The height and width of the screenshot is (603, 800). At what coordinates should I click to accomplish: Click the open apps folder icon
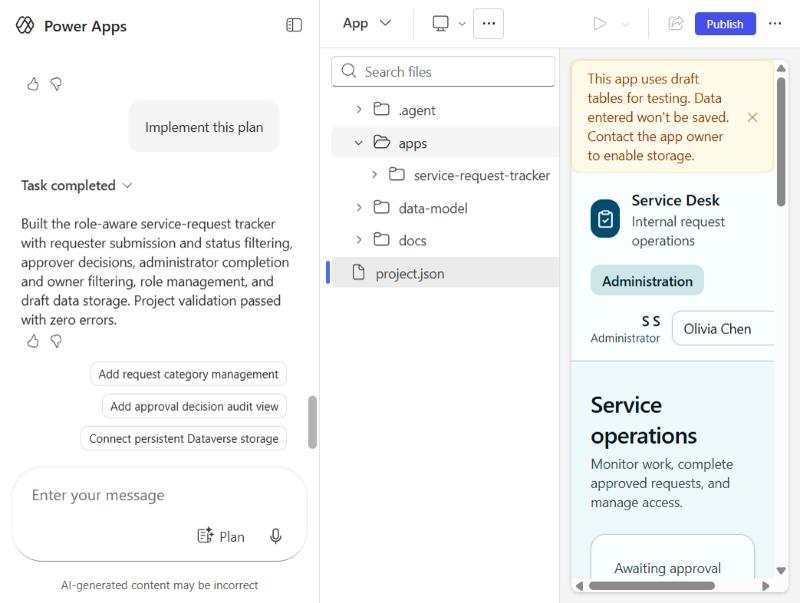[x=382, y=142]
